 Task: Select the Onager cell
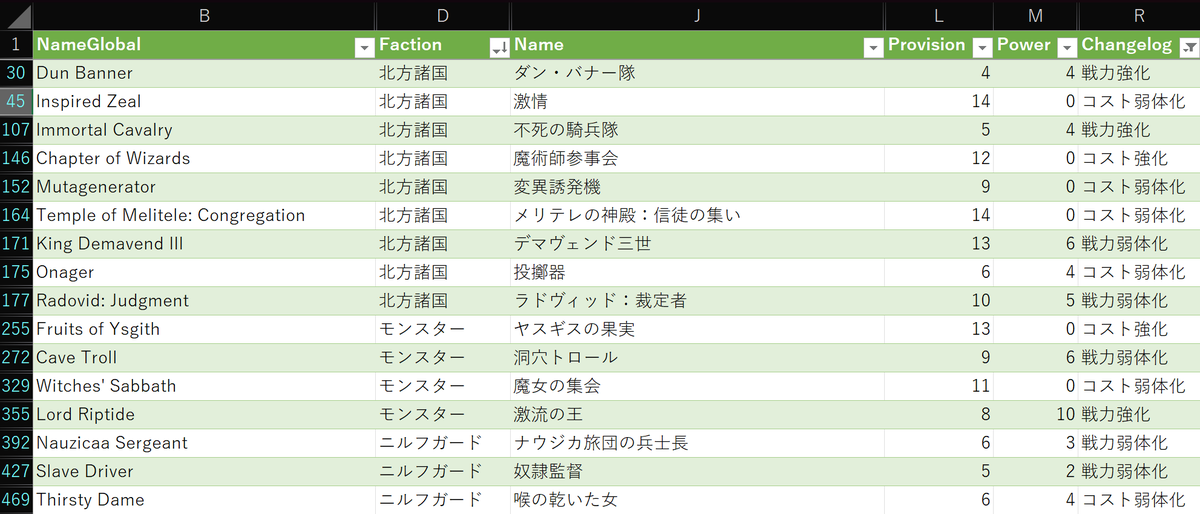click(204, 272)
